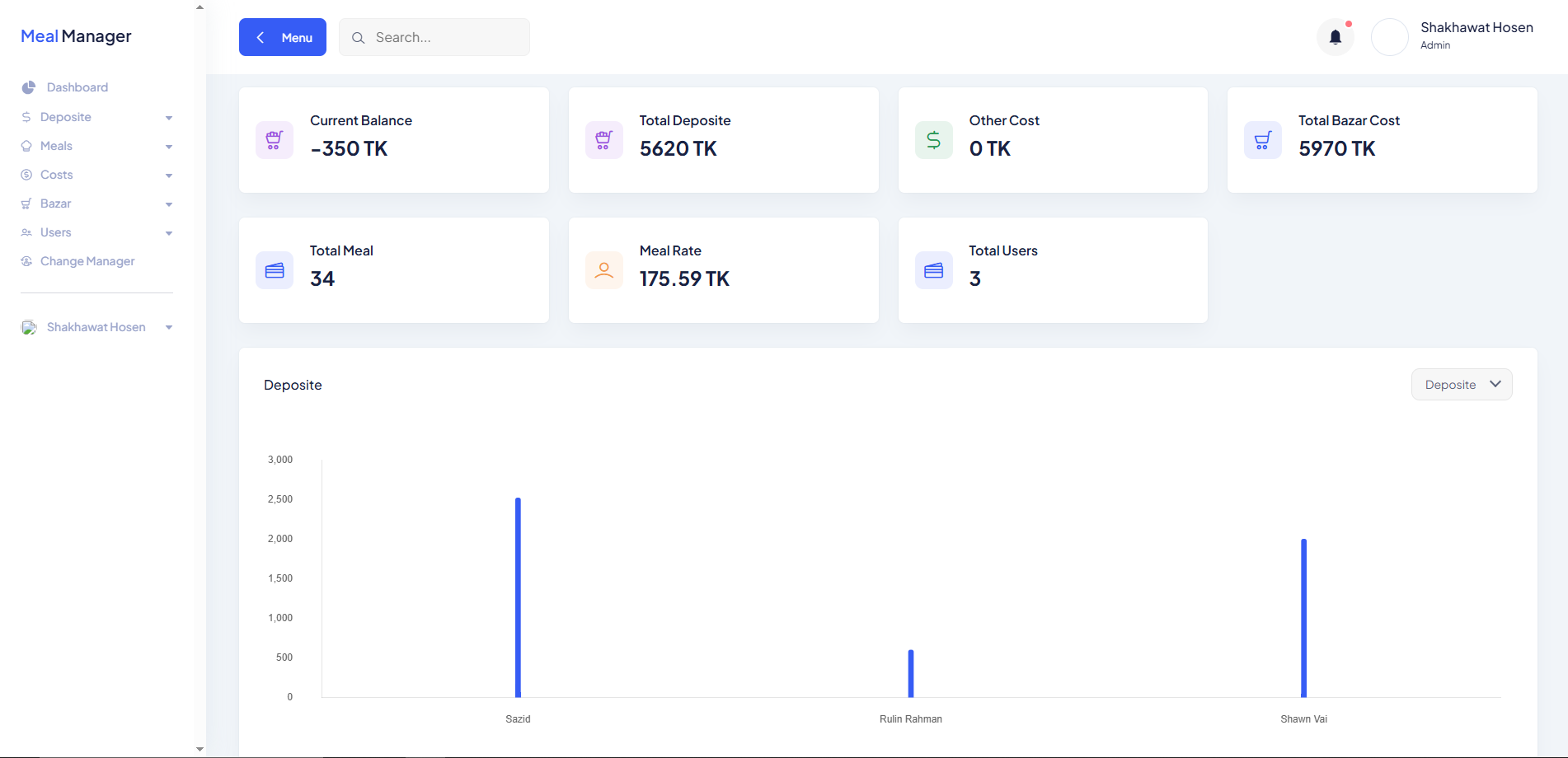Click the Total Meal card icon

(x=275, y=270)
